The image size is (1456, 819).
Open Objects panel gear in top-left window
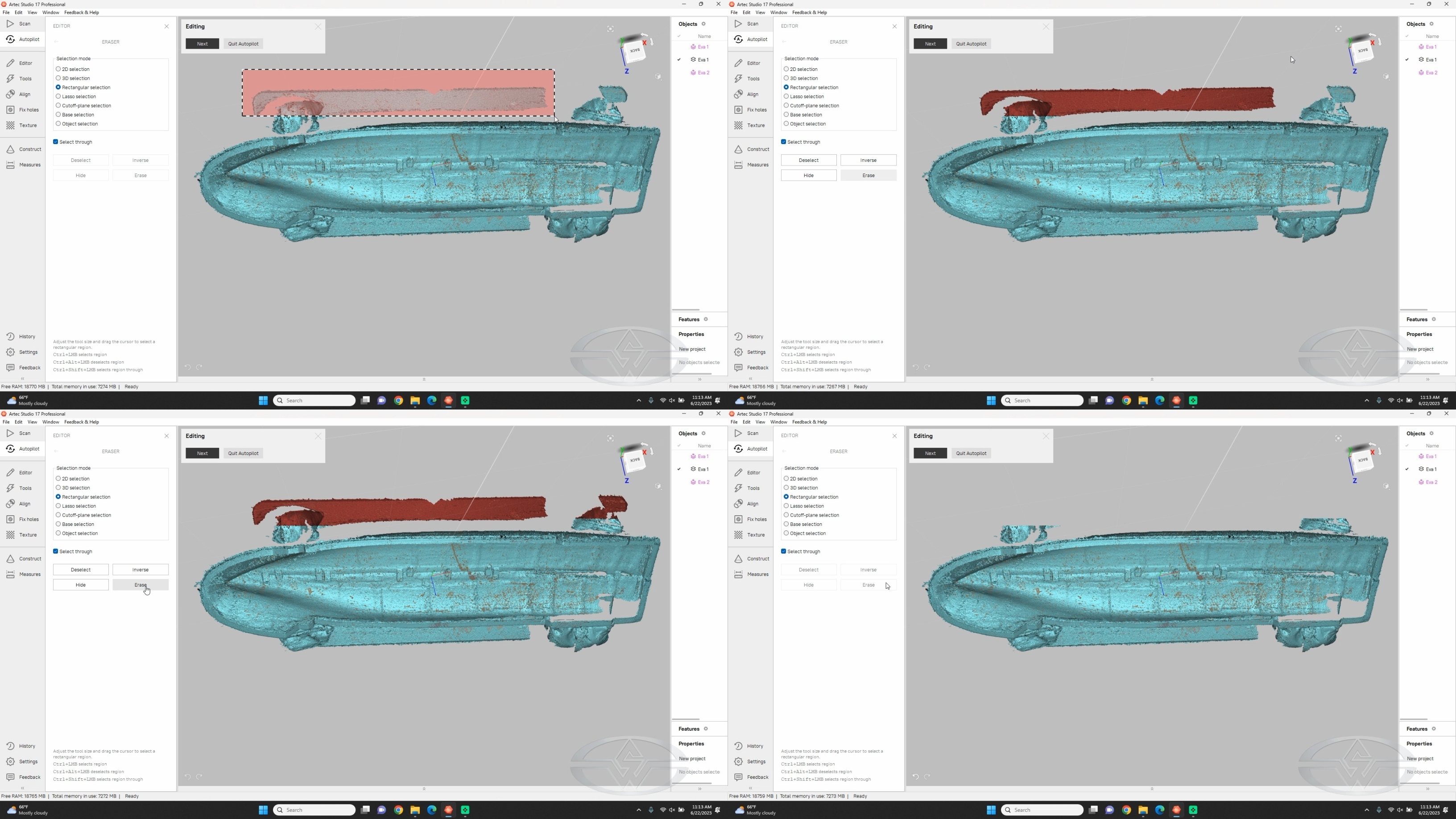pyautogui.click(x=704, y=24)
